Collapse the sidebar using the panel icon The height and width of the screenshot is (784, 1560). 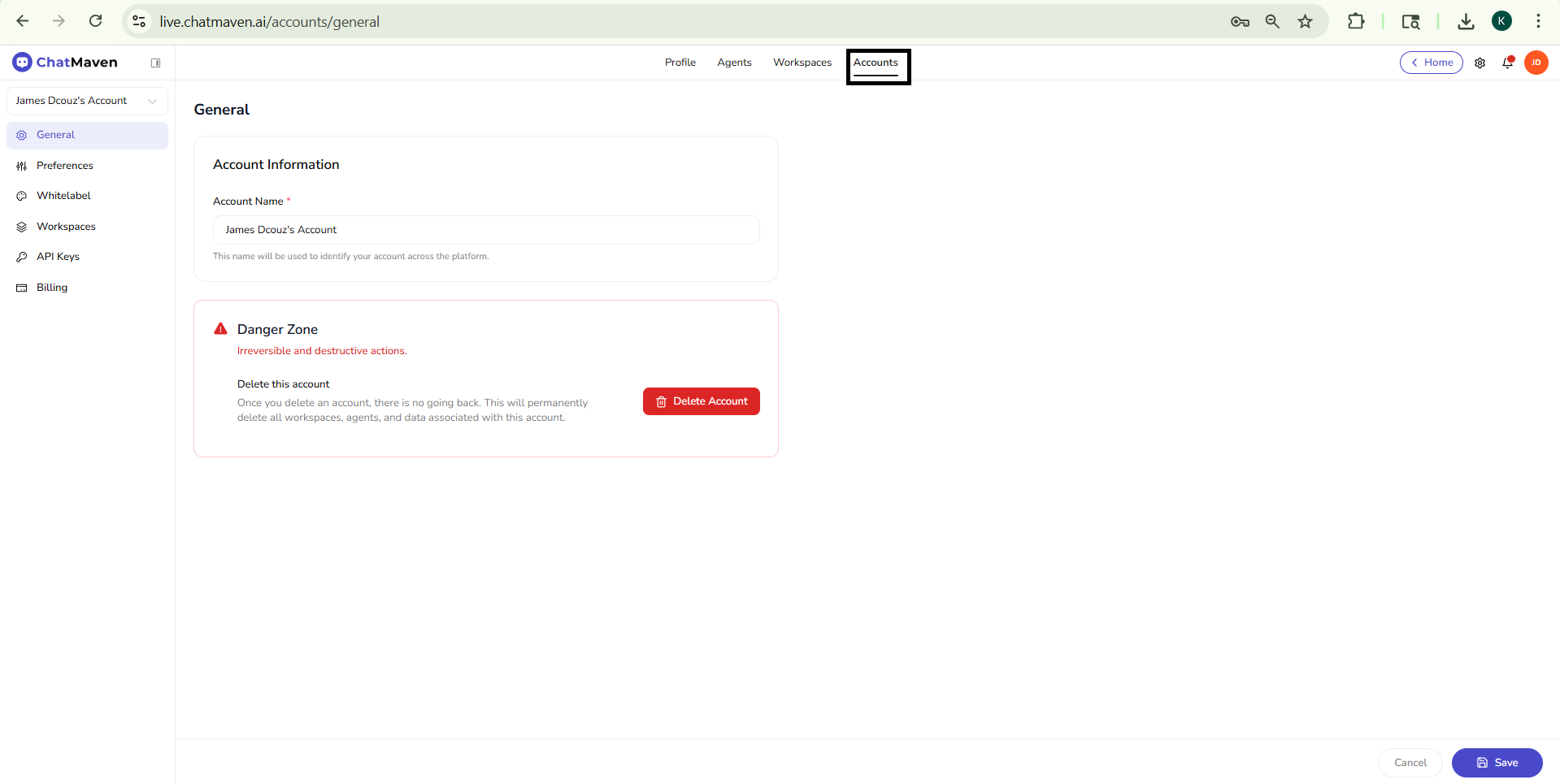point(156,62)
